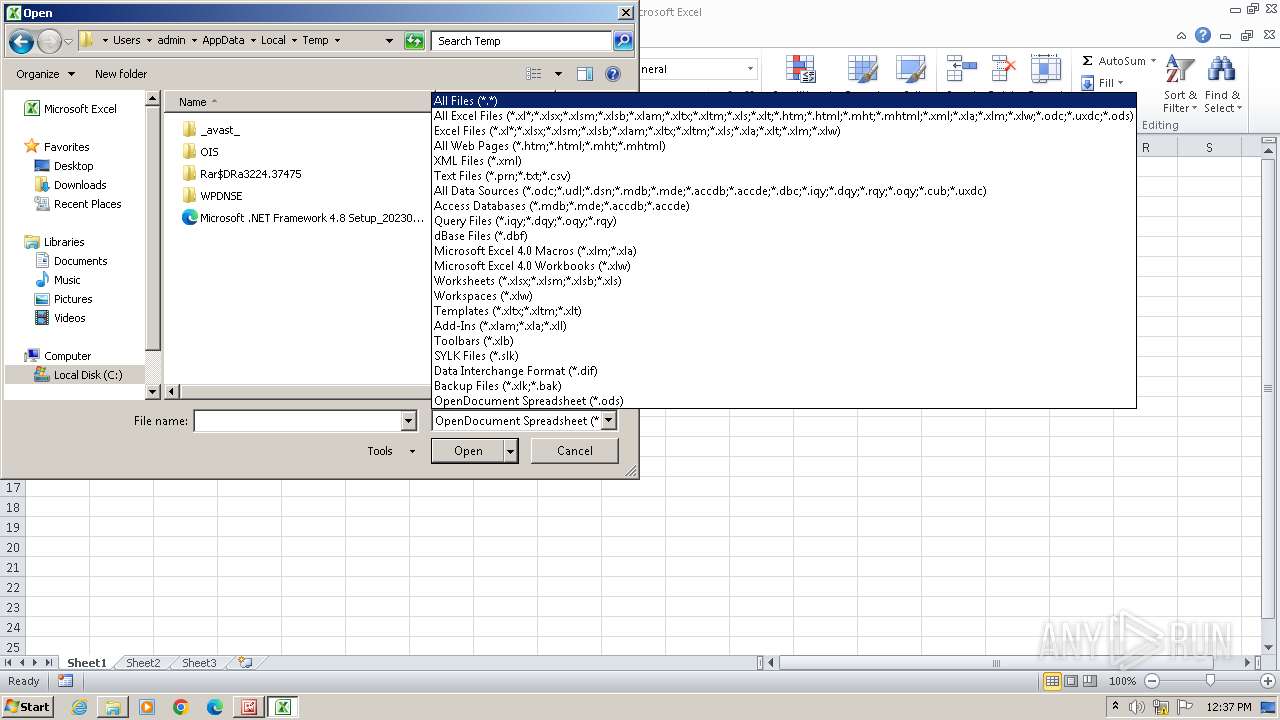Click Format as Table icon in ribbon
Screen dimensions: 1280x720
click(862, 69)
